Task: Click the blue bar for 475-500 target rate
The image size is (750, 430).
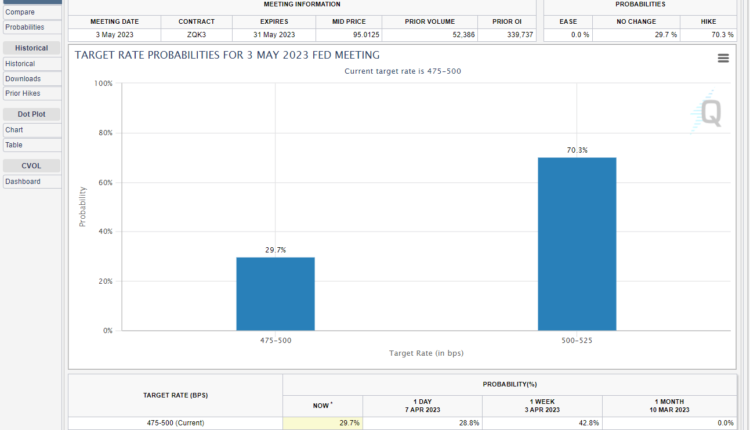Action: (x=275, y=294)
